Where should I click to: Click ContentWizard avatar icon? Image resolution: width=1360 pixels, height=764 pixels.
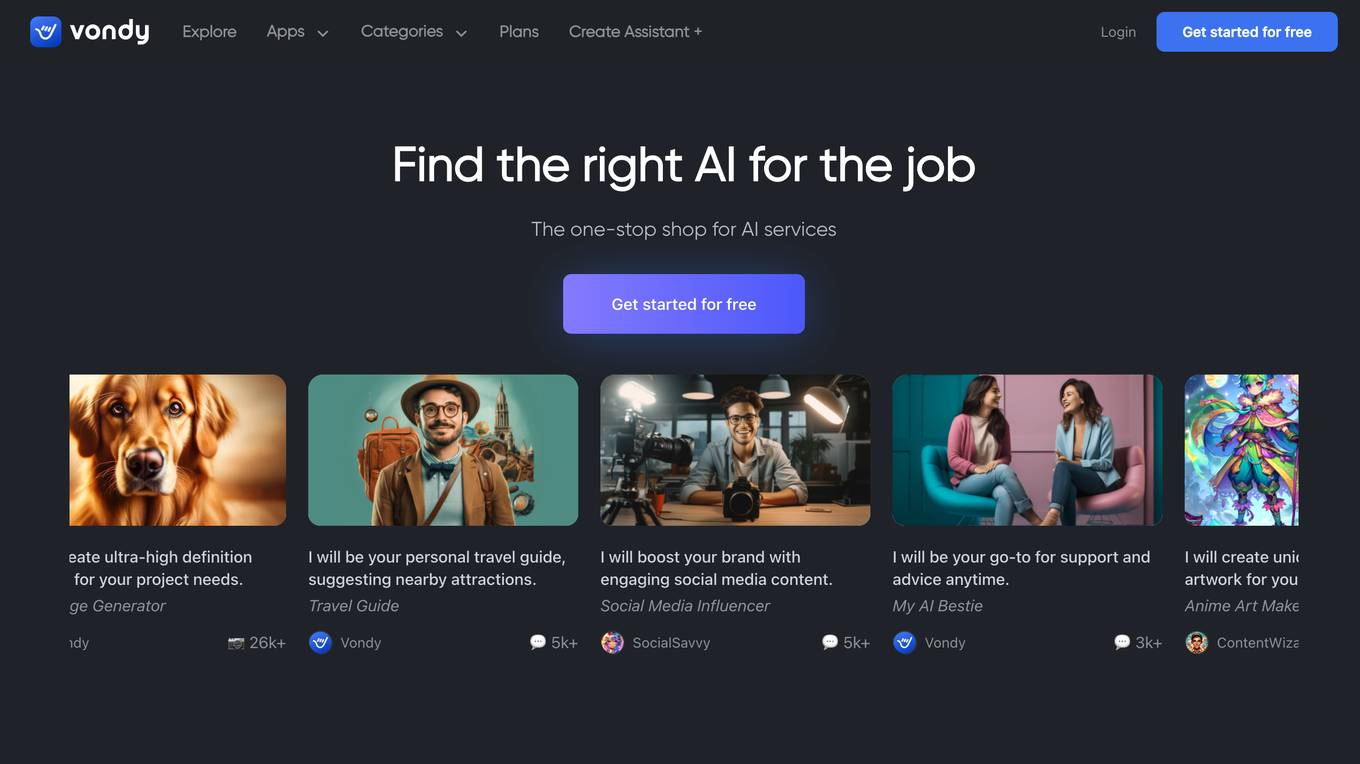pyautogui.click(x=1196, y=643)
